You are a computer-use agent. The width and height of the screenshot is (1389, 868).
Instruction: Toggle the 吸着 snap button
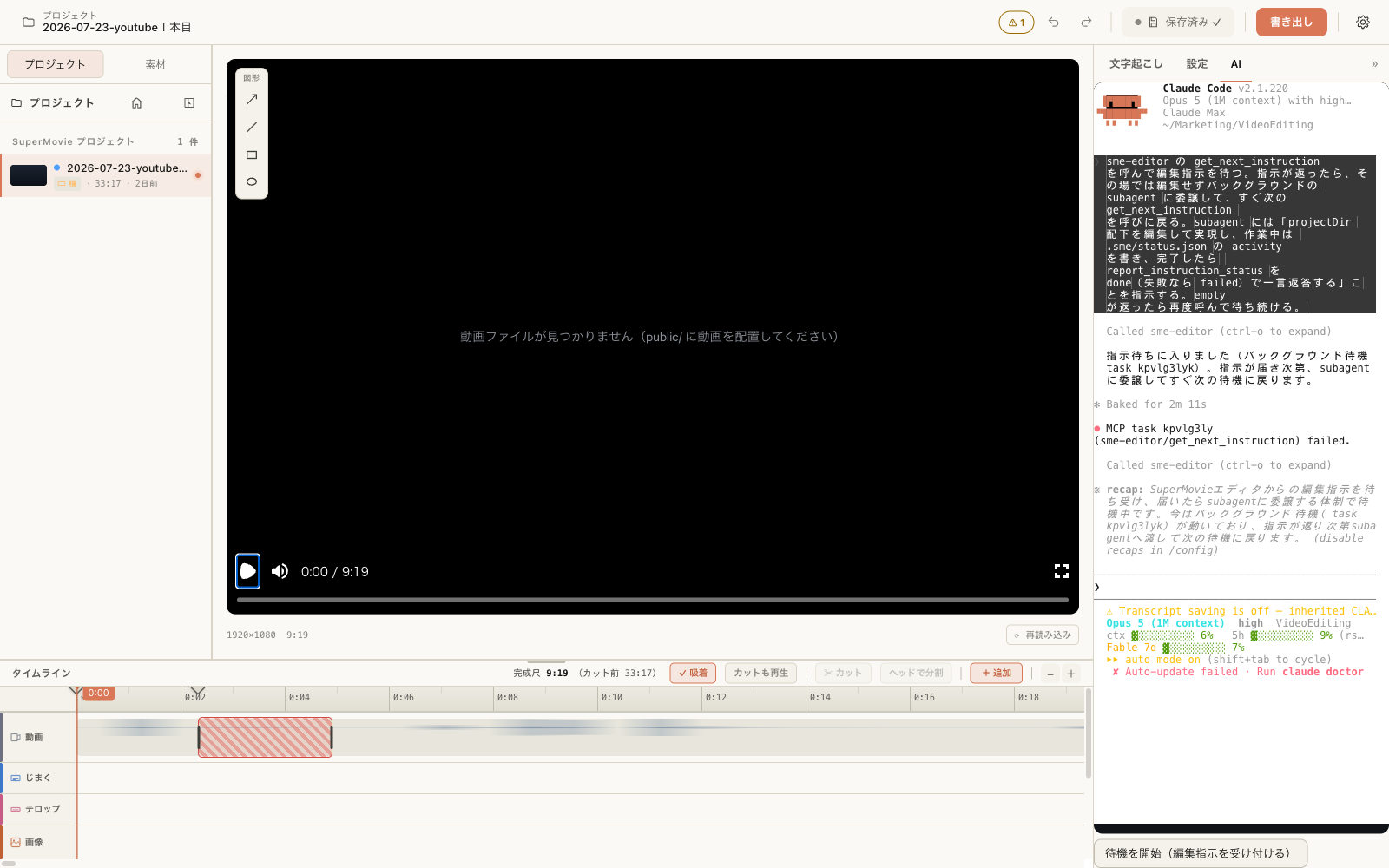(x=693, y=673)
